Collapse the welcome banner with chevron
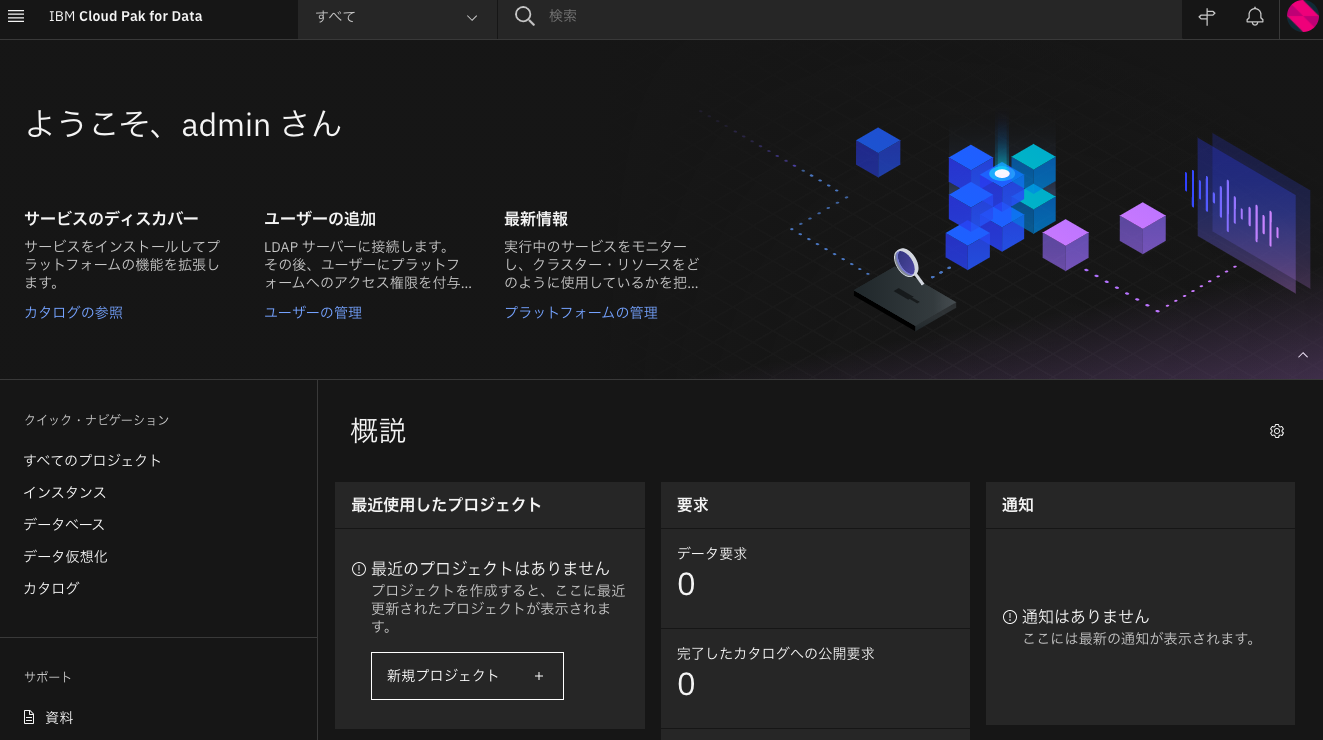The height and width of the screenshot is (740, 1323). (x=1303, y=356)
